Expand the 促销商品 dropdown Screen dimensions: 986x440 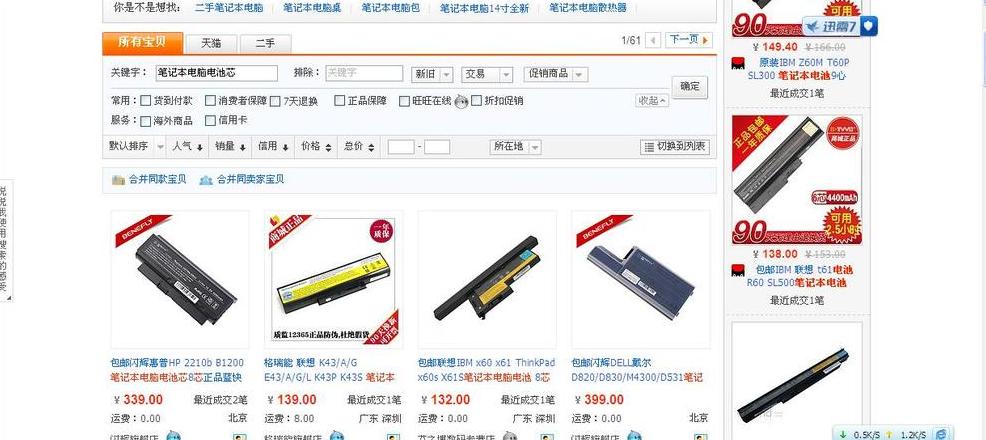coord(556,74)
